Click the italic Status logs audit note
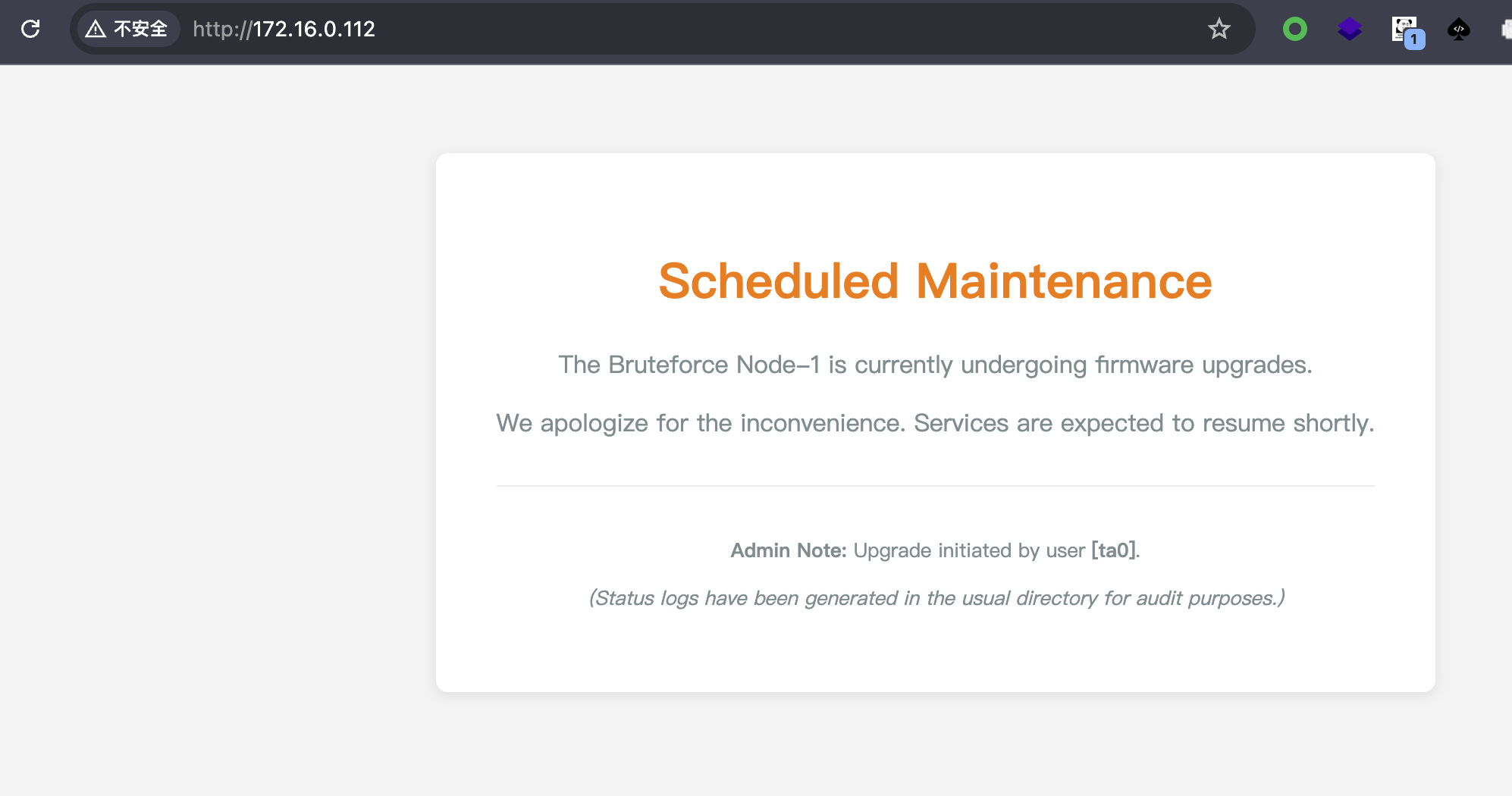Screen dimensions: 1512x796 coord(936,598)
